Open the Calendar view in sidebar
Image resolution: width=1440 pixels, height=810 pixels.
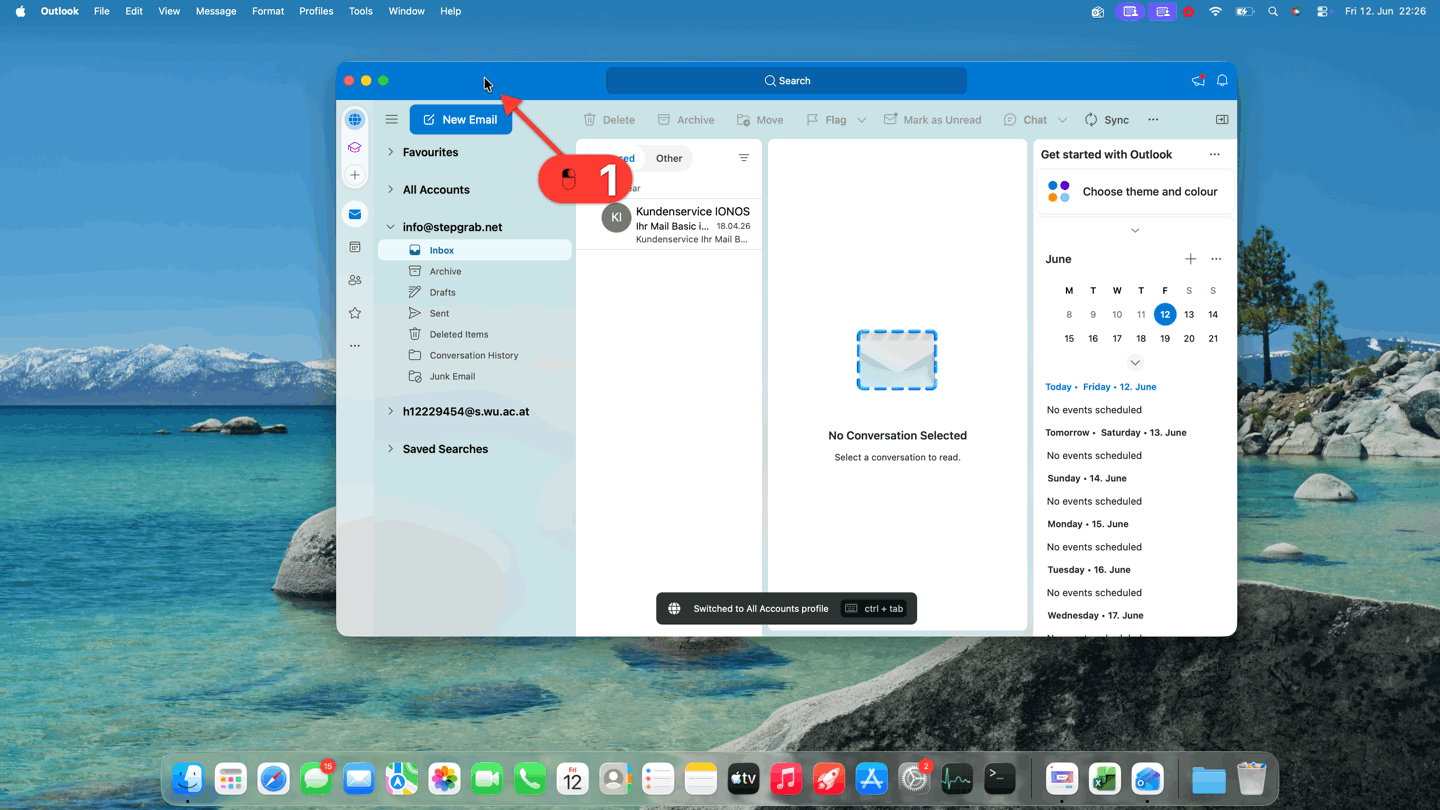[355, 247]
